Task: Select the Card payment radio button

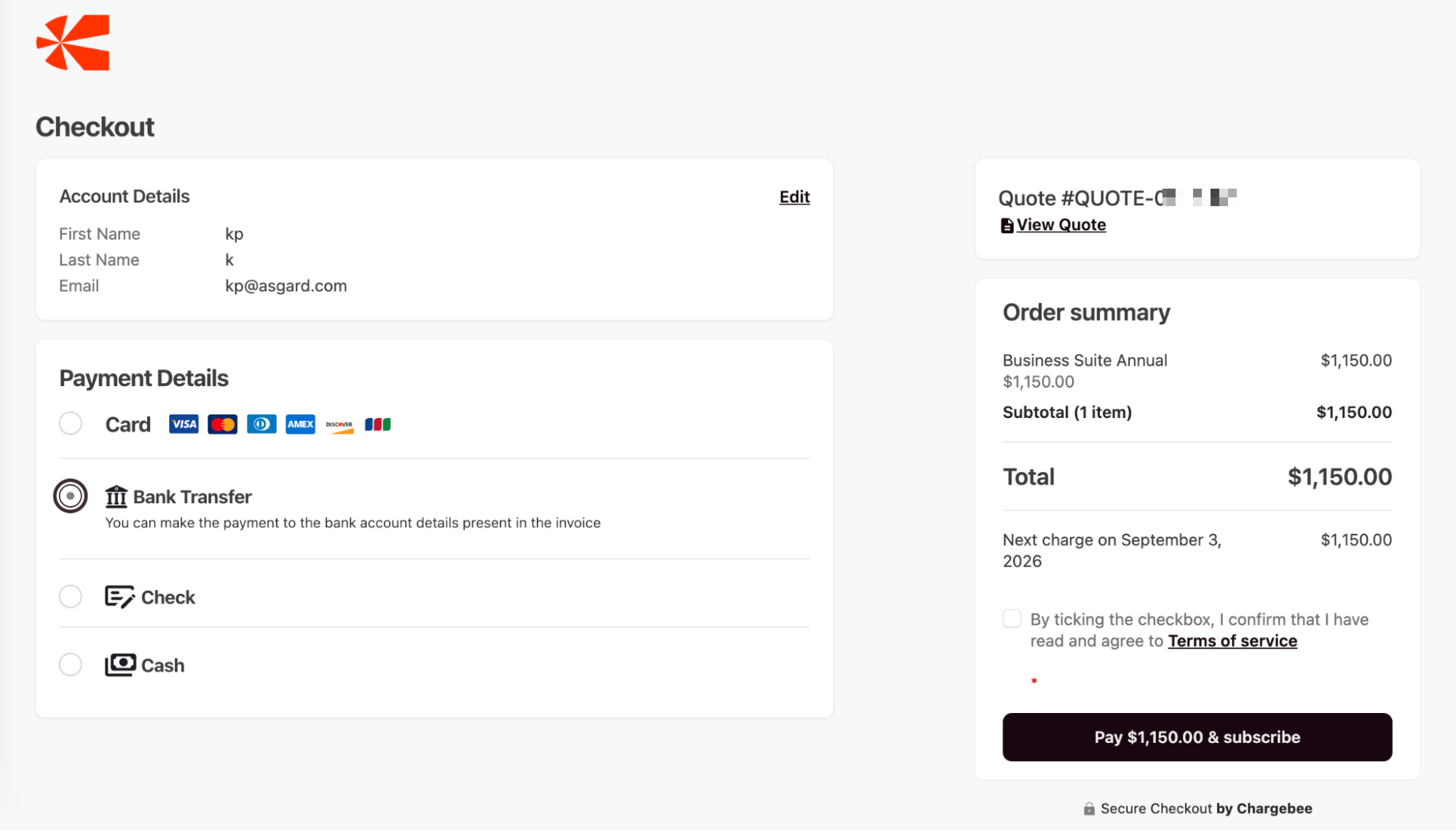Action: (71, 423)
